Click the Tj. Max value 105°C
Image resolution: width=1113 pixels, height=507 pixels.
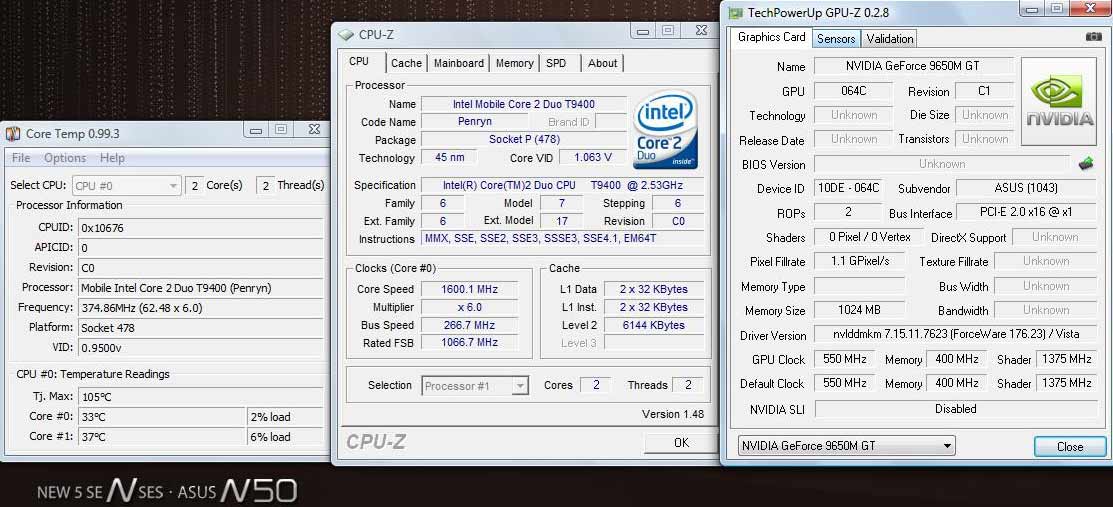[200, 397]
